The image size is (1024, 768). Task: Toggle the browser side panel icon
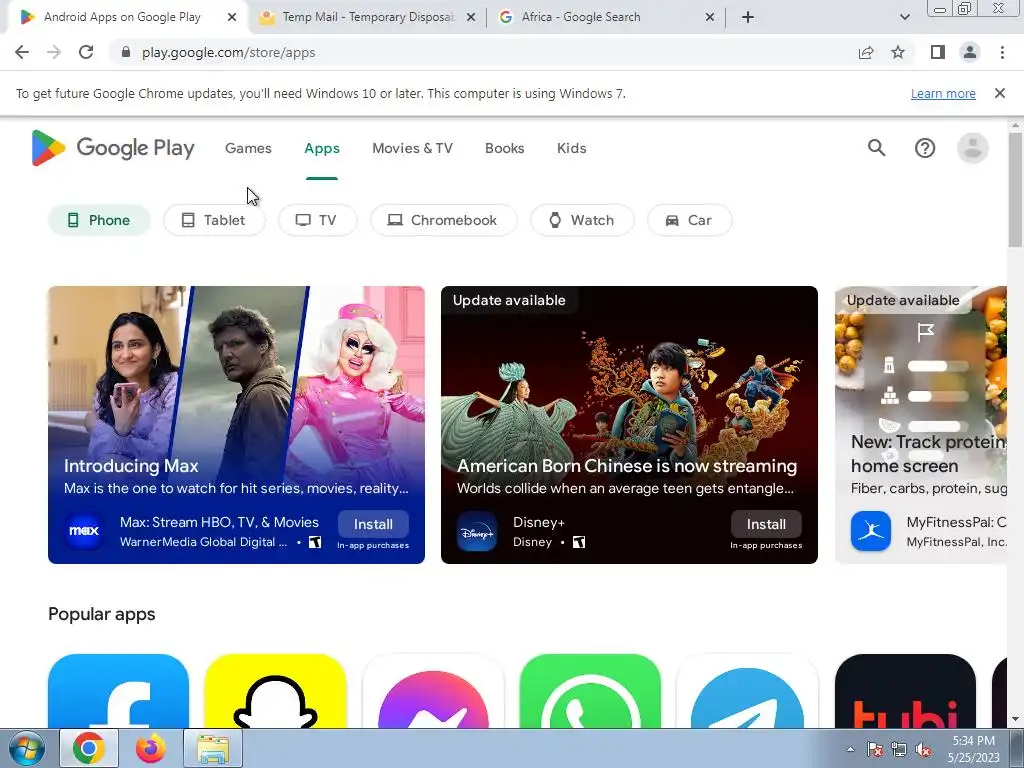938,52
